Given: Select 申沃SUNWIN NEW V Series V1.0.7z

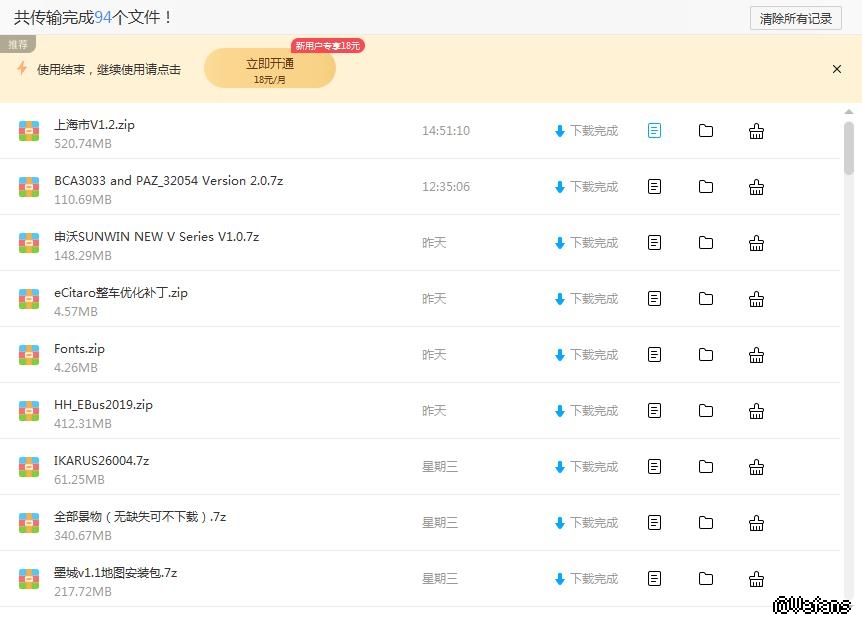Looking at the screenshot, I should tap(157, 237).
